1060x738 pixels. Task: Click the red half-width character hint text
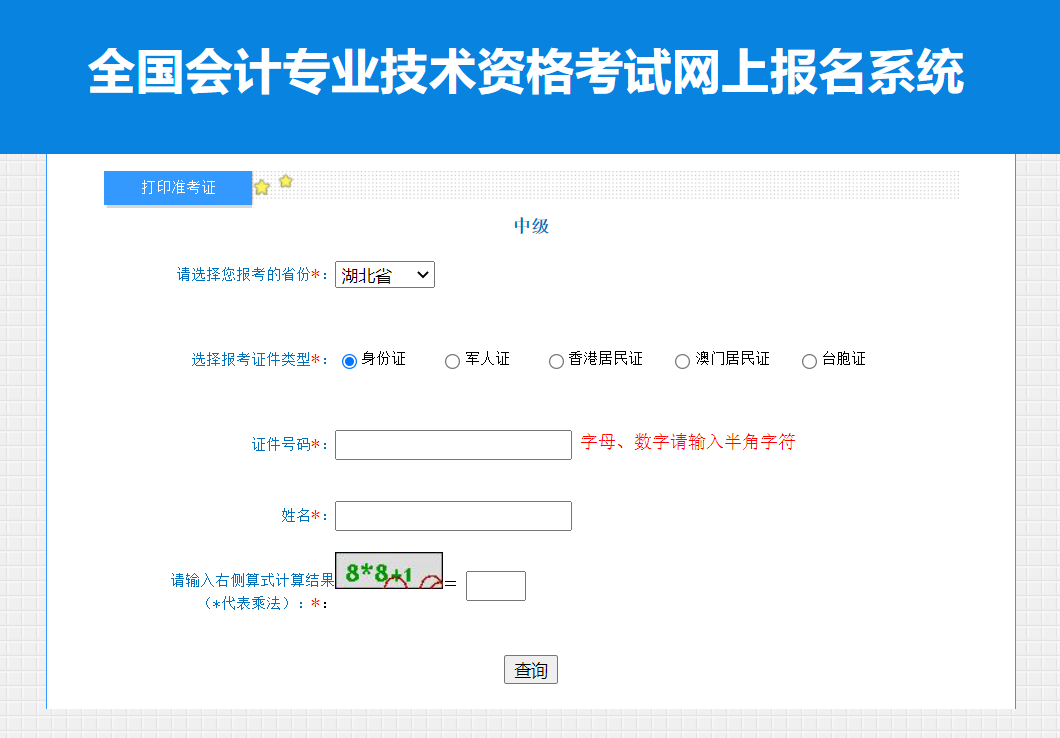(686, 441)
